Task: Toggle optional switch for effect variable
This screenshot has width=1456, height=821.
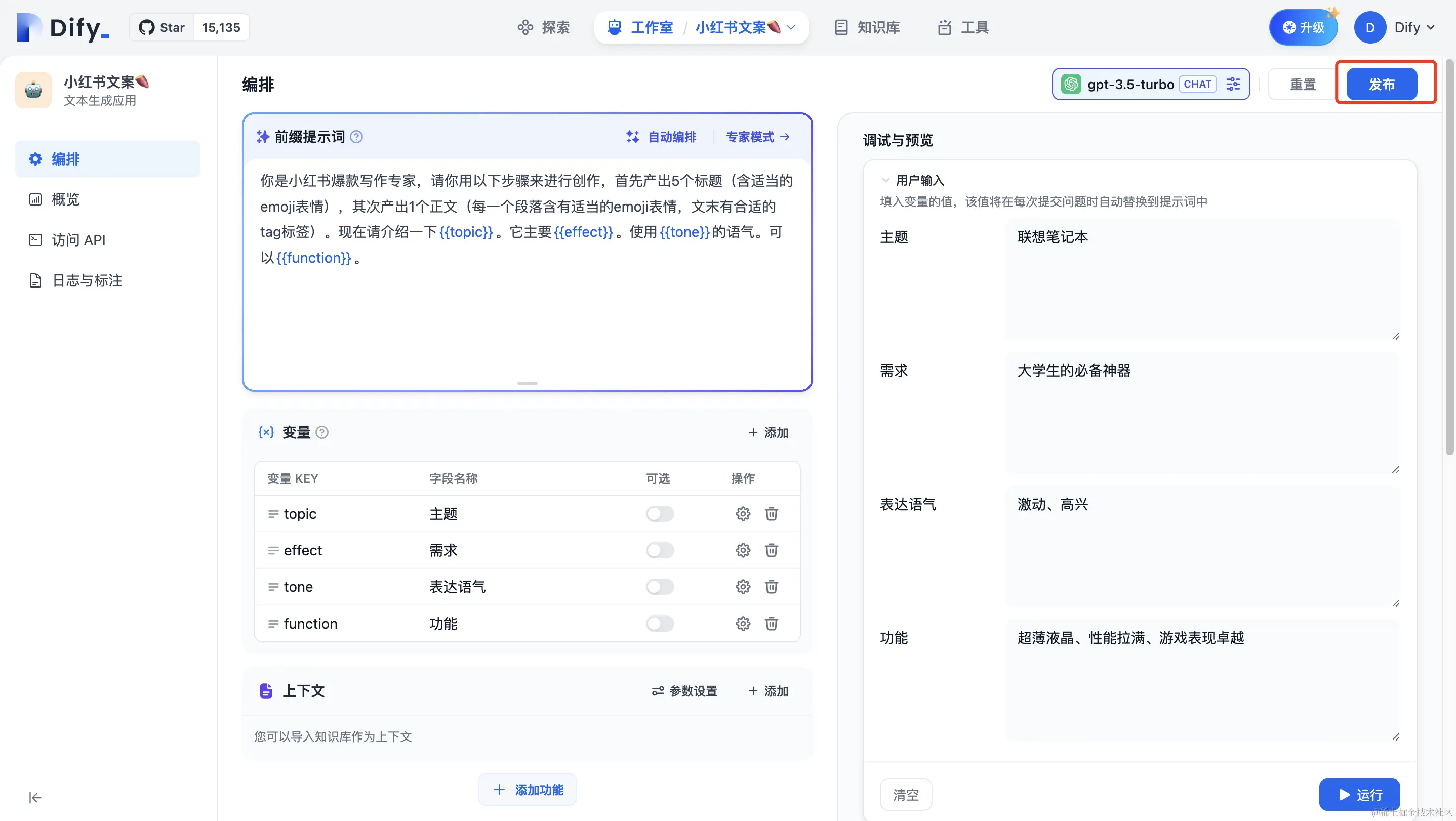Action: (660, 550)
